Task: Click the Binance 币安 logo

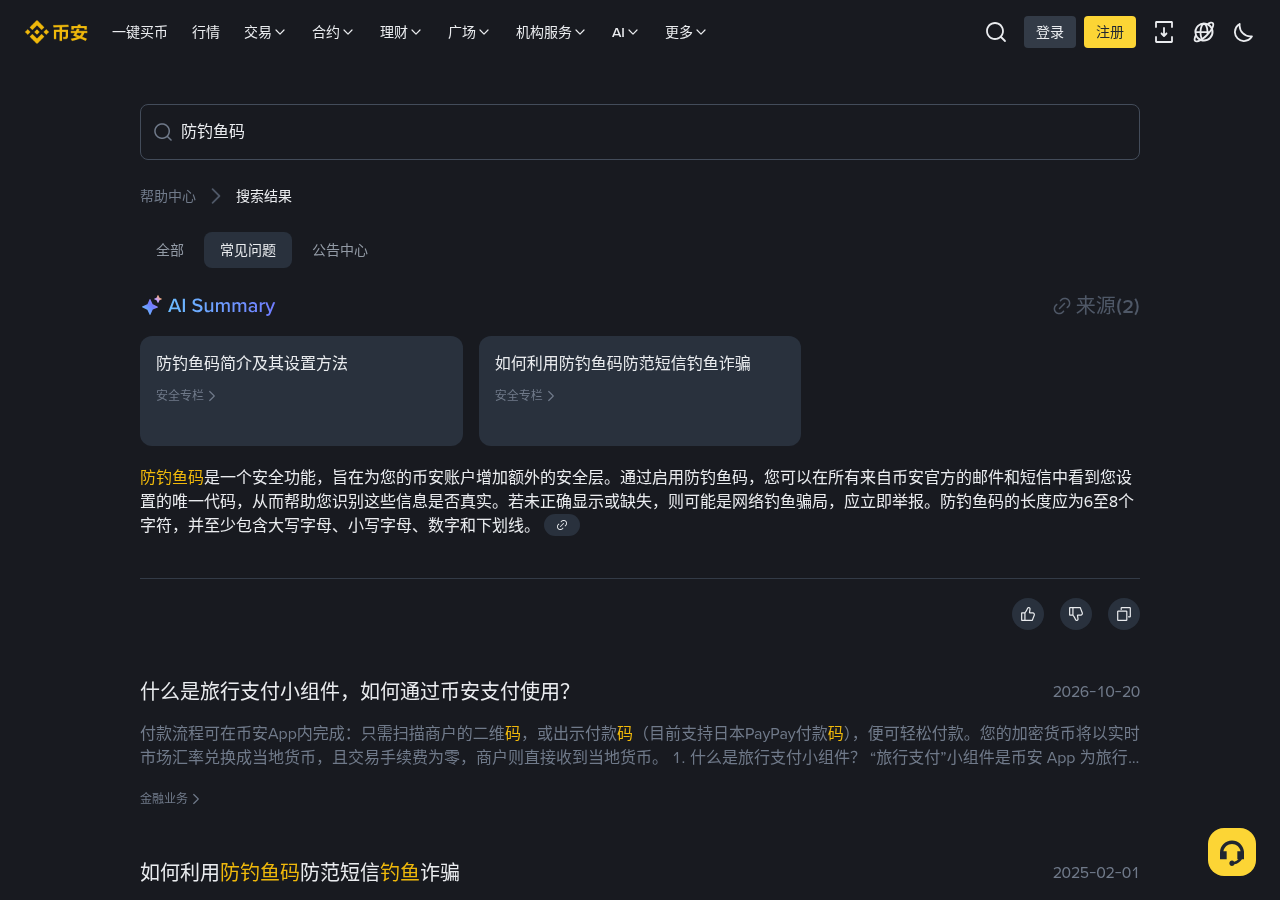Action: click(x=56, y=32)
